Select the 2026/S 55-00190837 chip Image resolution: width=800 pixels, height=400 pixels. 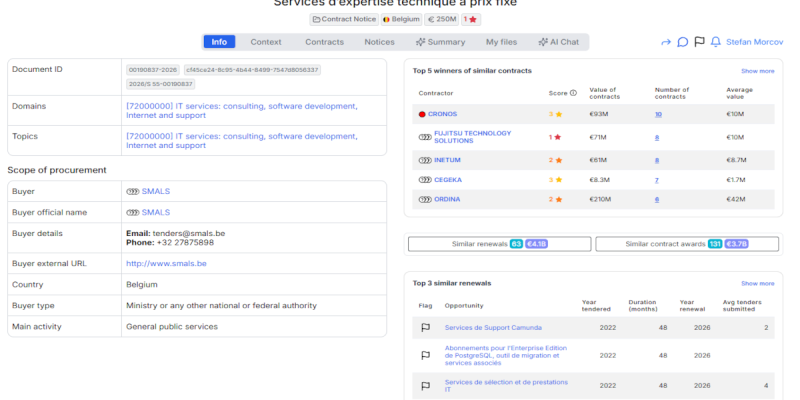[161, 84]
